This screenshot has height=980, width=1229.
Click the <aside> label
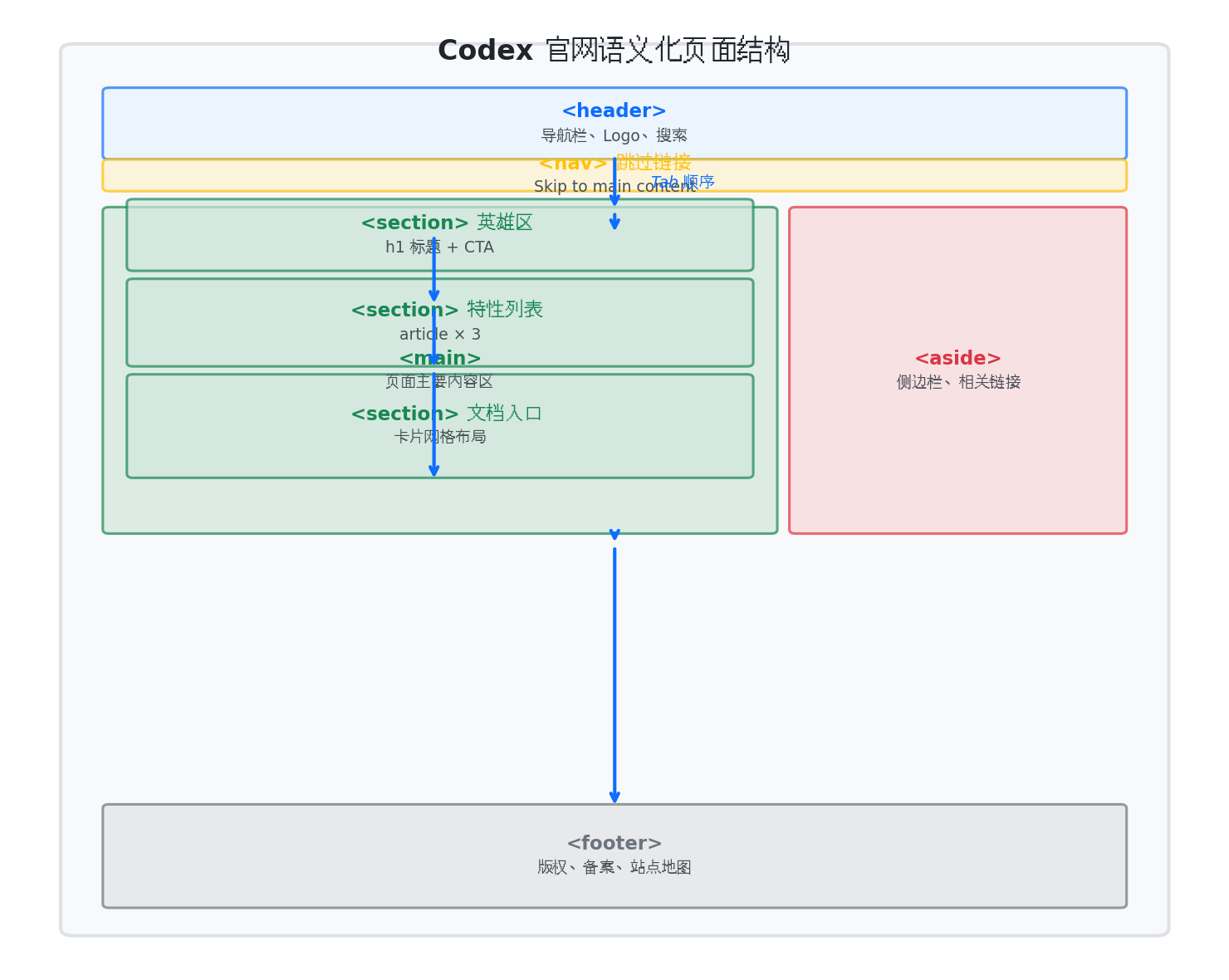957,359
